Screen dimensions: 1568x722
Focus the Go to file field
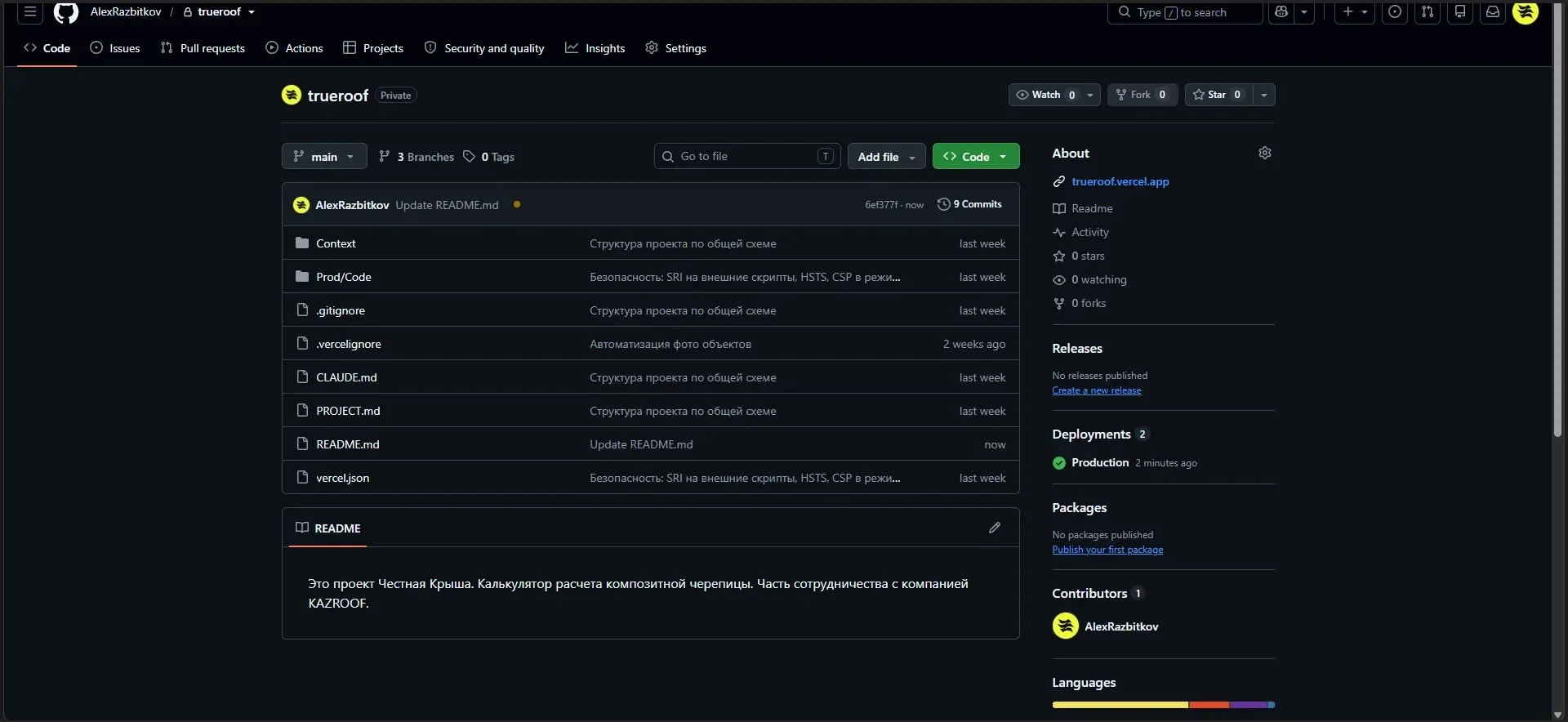747,156
